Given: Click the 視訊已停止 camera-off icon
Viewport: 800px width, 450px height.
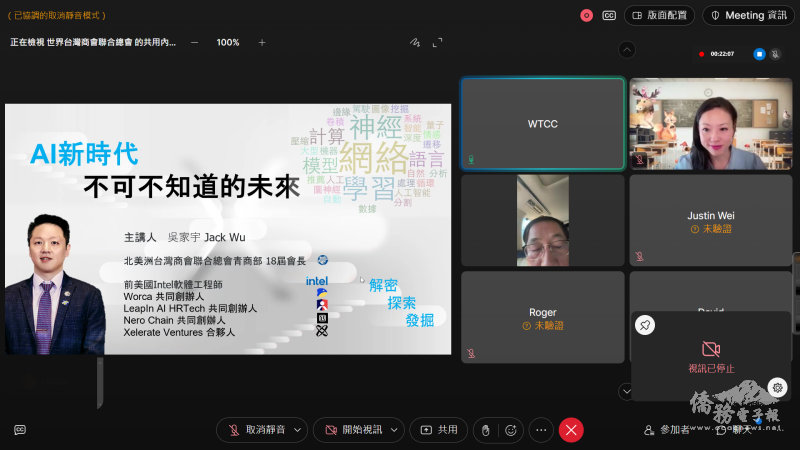Looking at the screenshot, I should (x=711, y=349).
